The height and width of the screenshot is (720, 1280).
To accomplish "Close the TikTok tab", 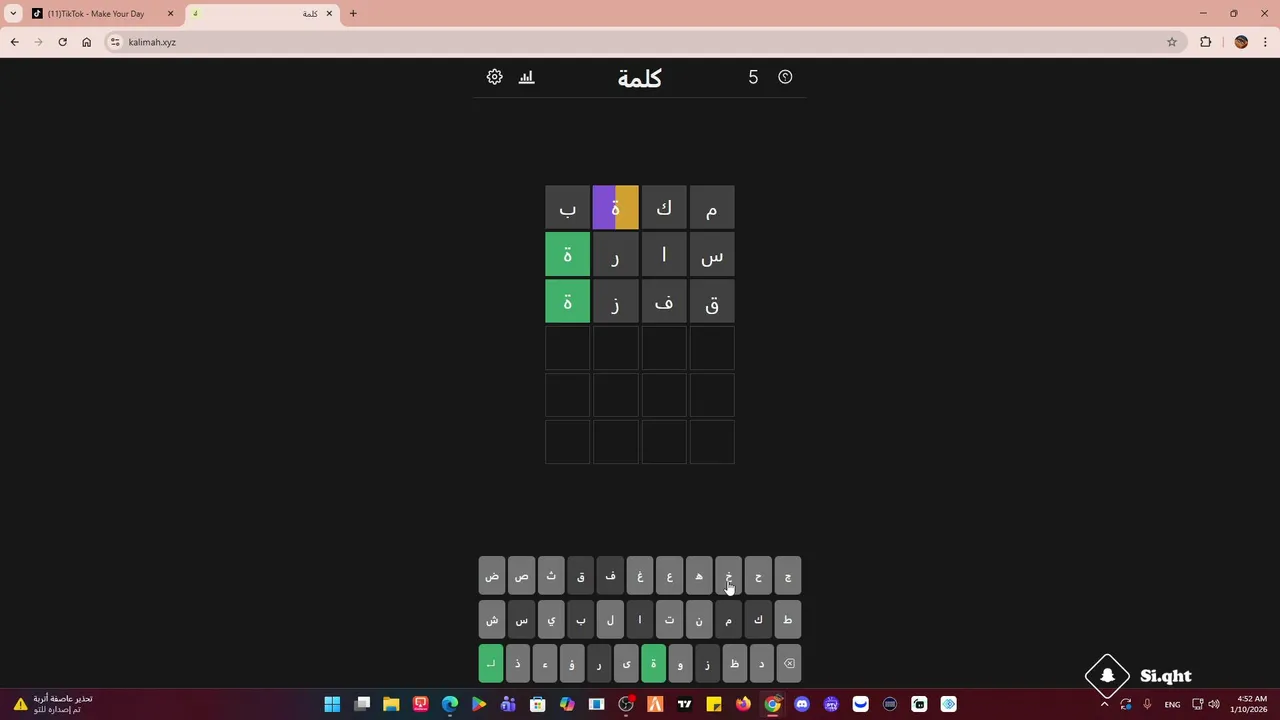I will pyautogui.click(x=170, y=14).
